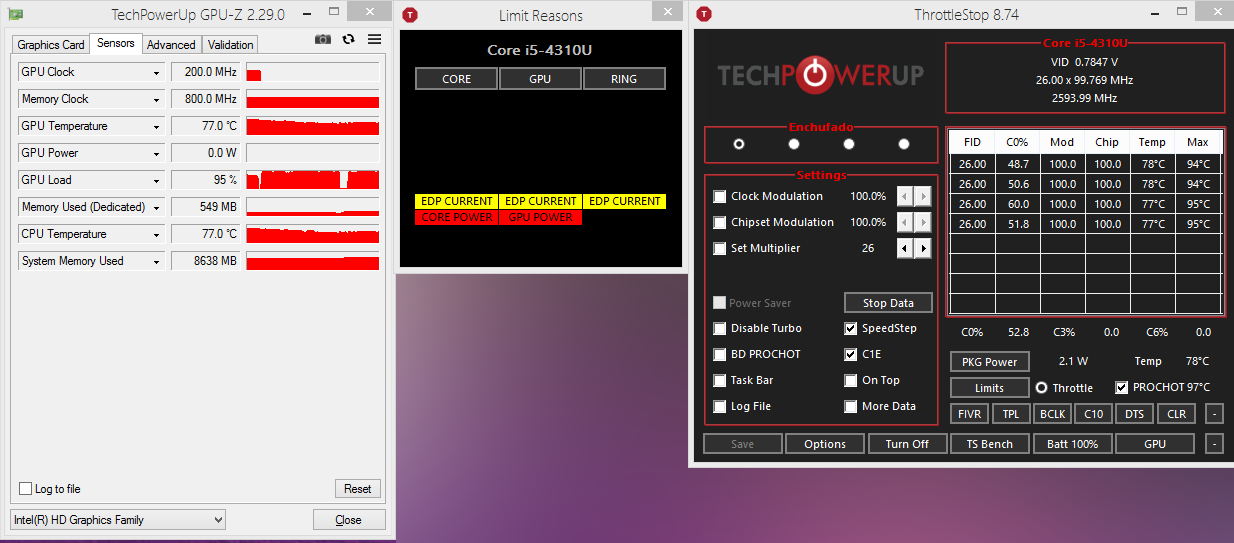Take a GPU-Z screenshot with camera icon
This screenshot has width=1234, height=543.
[x=323, y=39]
